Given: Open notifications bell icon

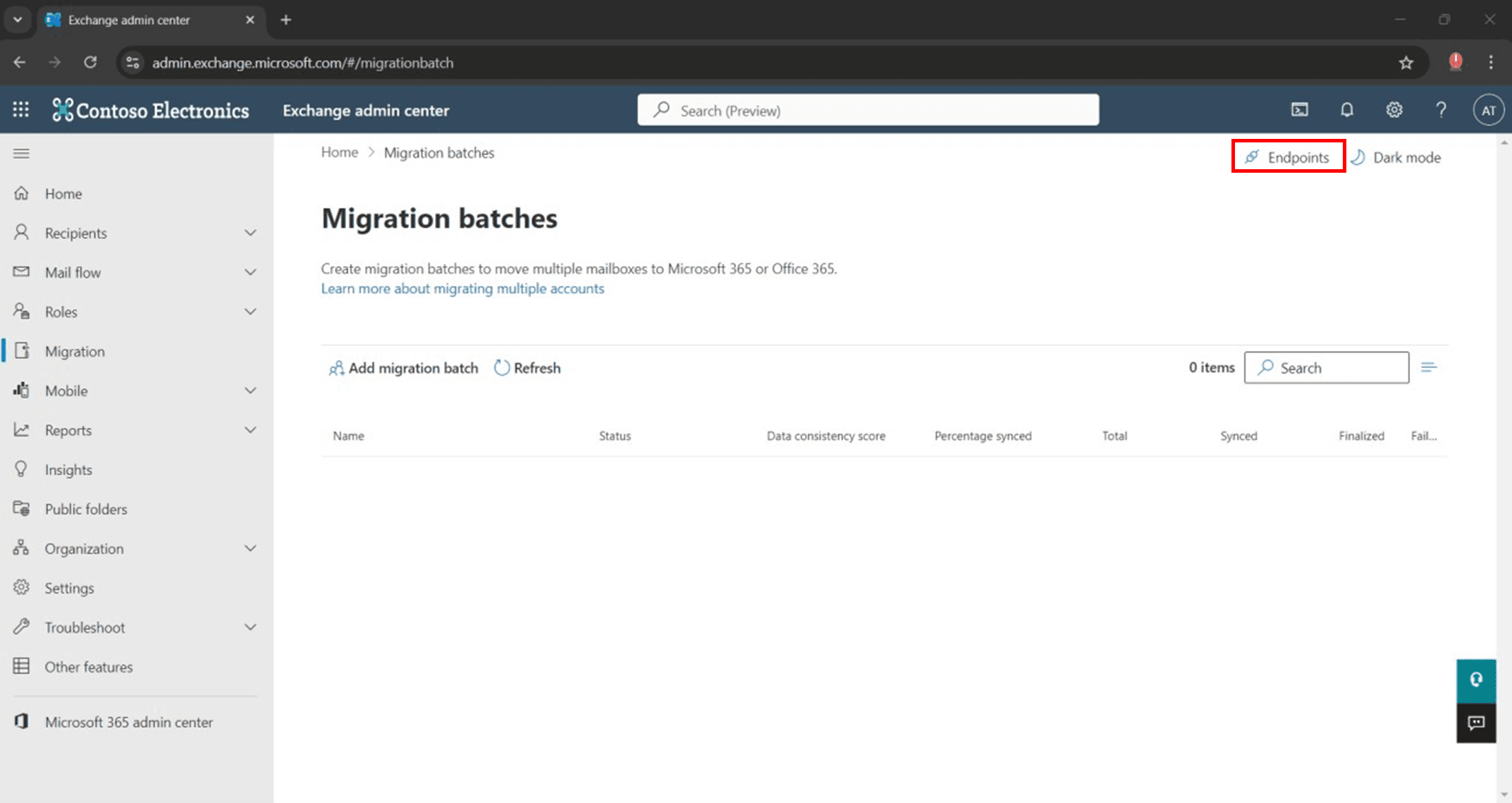Looking at the screenshot, I should (1346, 110).
